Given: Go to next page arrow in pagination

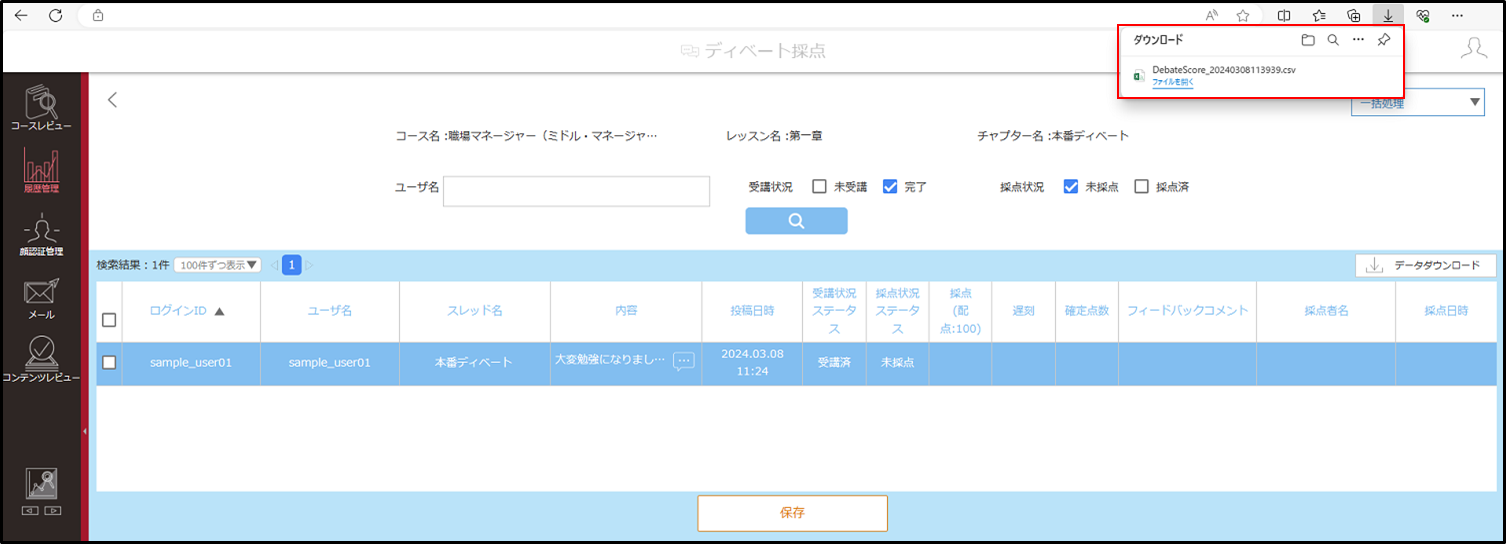Looking at the screenshot, I should [310, 265].
